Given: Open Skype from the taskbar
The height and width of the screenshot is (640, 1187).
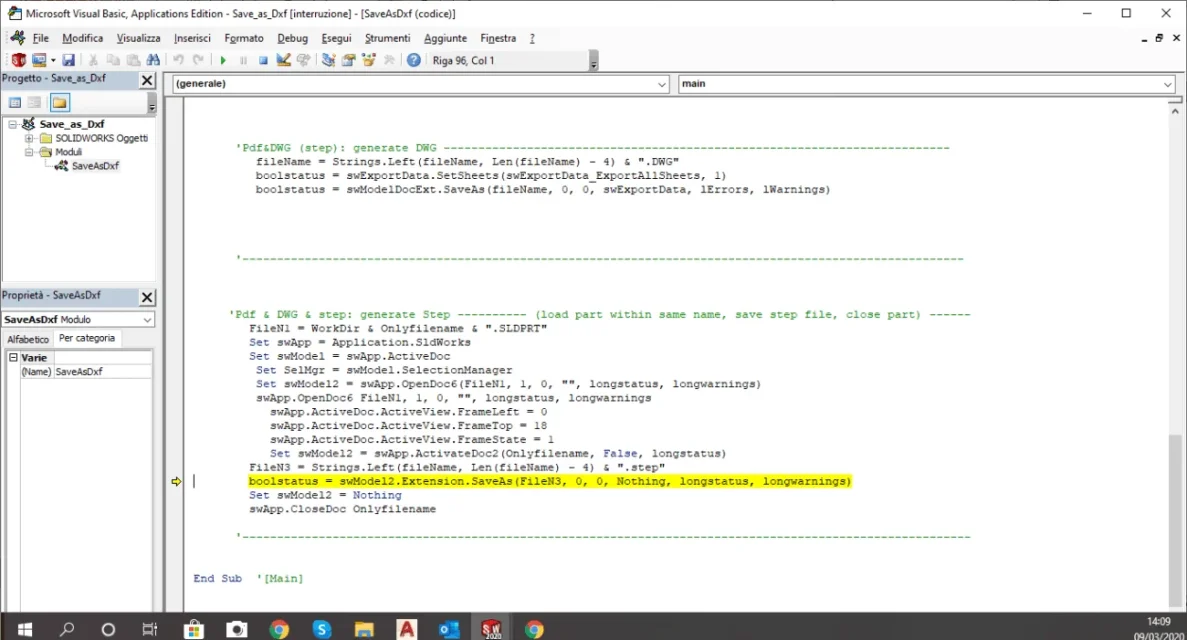Looking at the screenshot, I should pyautogui.click(x=322, y=629).
